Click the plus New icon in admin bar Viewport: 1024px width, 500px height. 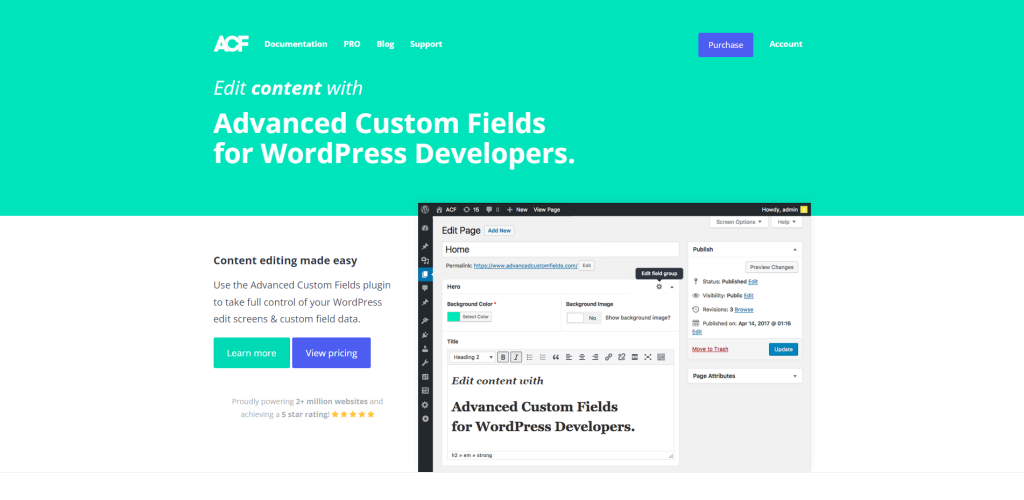(510, 210)
